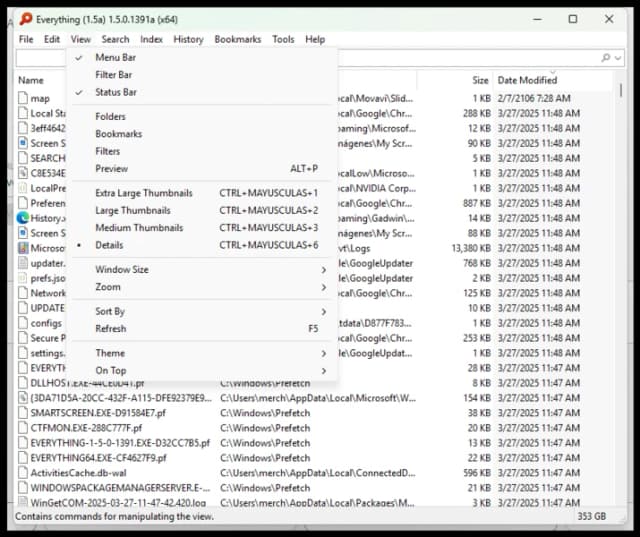This screenshot has height=537, width=640.
Task: Click the icon beside updater. file row
Action: (23, 263)
